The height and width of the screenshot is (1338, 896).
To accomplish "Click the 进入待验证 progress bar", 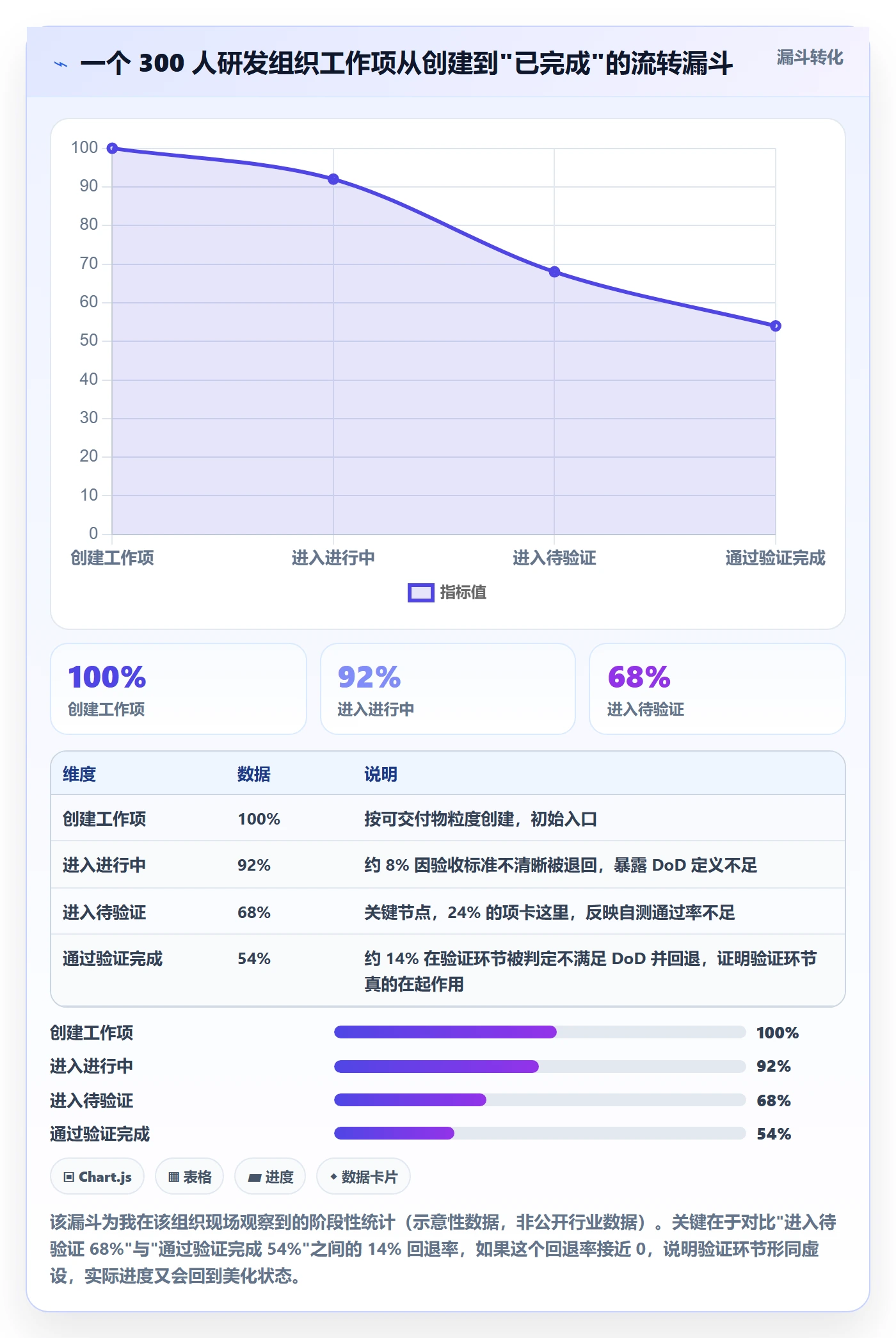I will (x=540, y=1100).
